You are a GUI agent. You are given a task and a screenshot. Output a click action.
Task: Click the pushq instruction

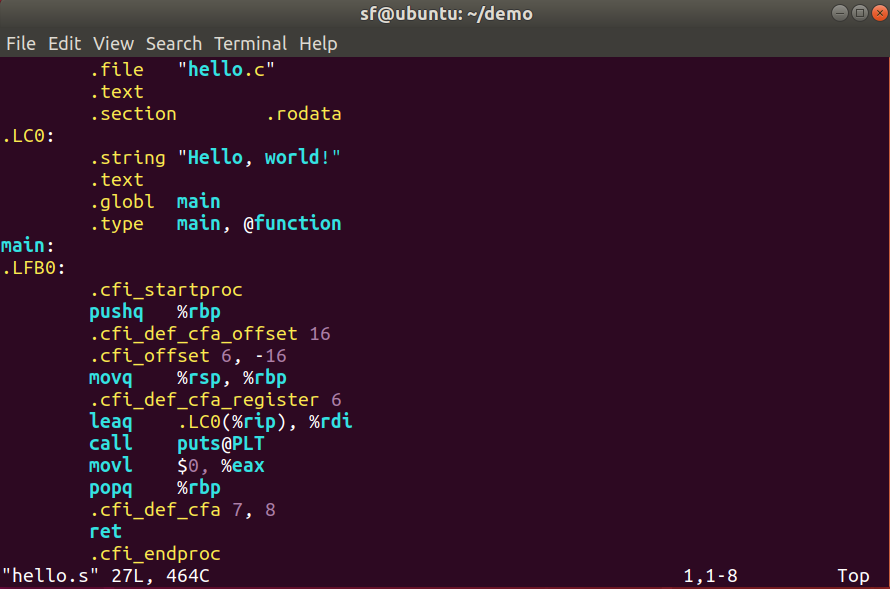point(116,312)
